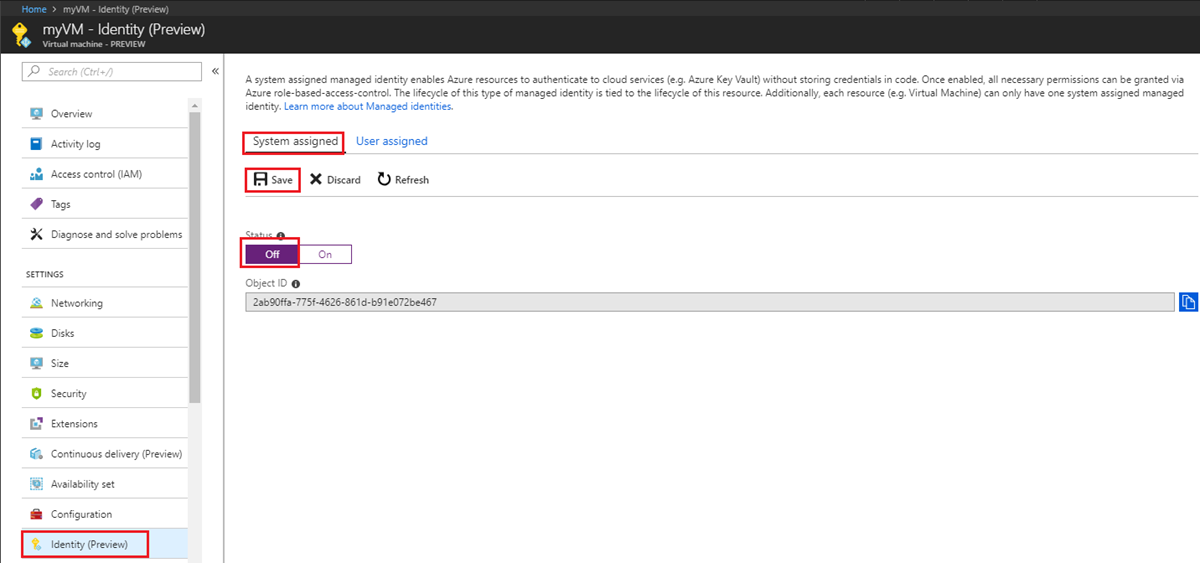
Task: Click the Refresh button
Action: click(403, 180)
